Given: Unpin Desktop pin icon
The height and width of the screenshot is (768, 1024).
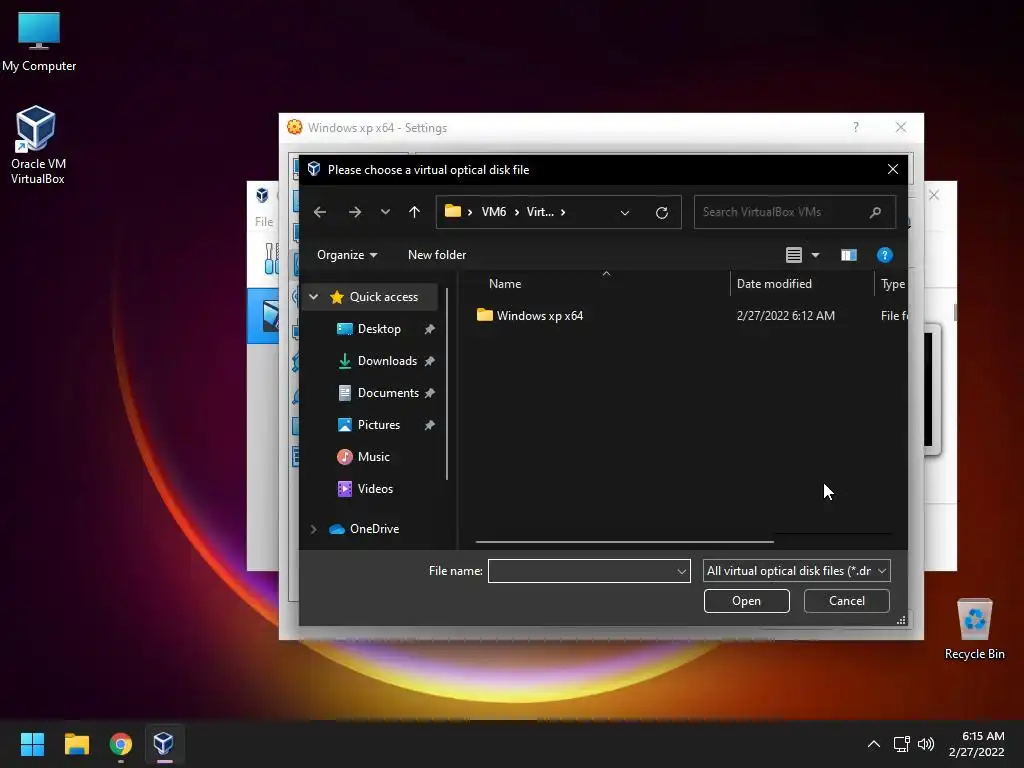Looking at the screenshot, I should (x=430, y=329).
